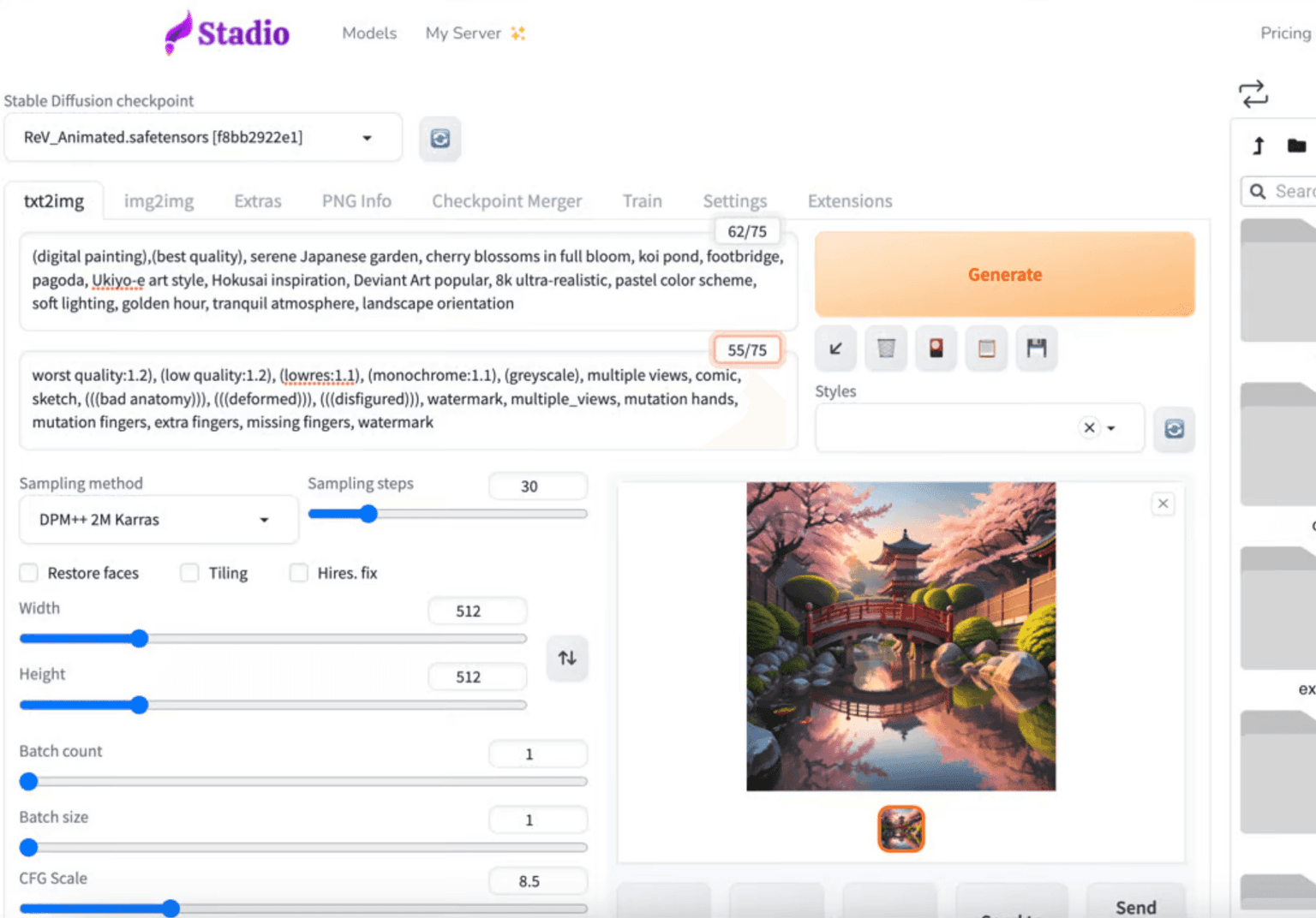Open the Settings tab
1316x918 pixels.
coord(735,201)
